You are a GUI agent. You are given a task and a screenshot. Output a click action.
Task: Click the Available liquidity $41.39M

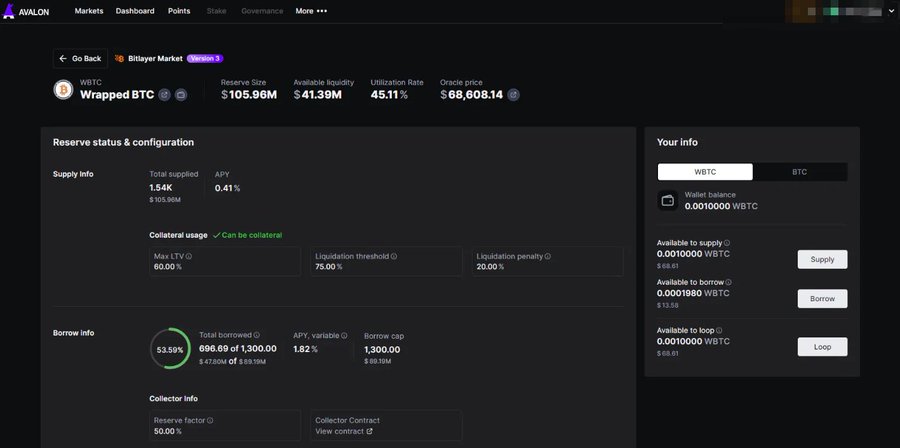317,95
